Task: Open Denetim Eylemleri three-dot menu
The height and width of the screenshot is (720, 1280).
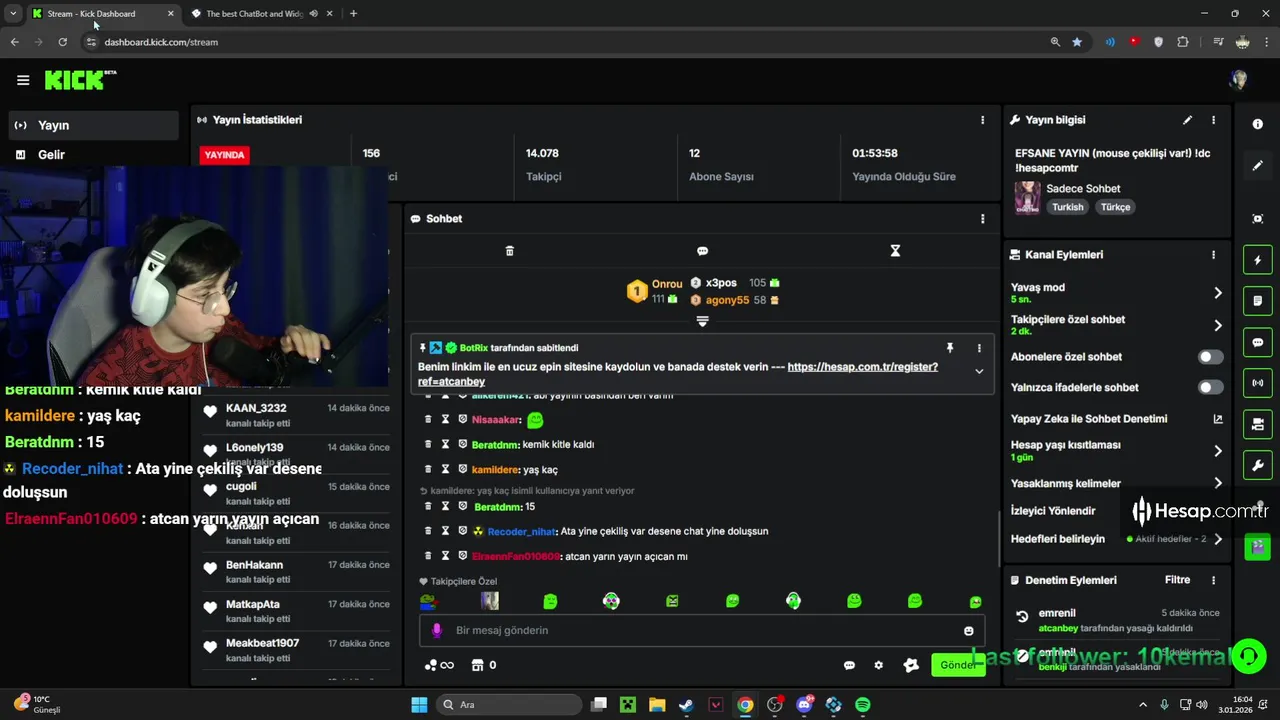Action: (x=1213, y=580)
